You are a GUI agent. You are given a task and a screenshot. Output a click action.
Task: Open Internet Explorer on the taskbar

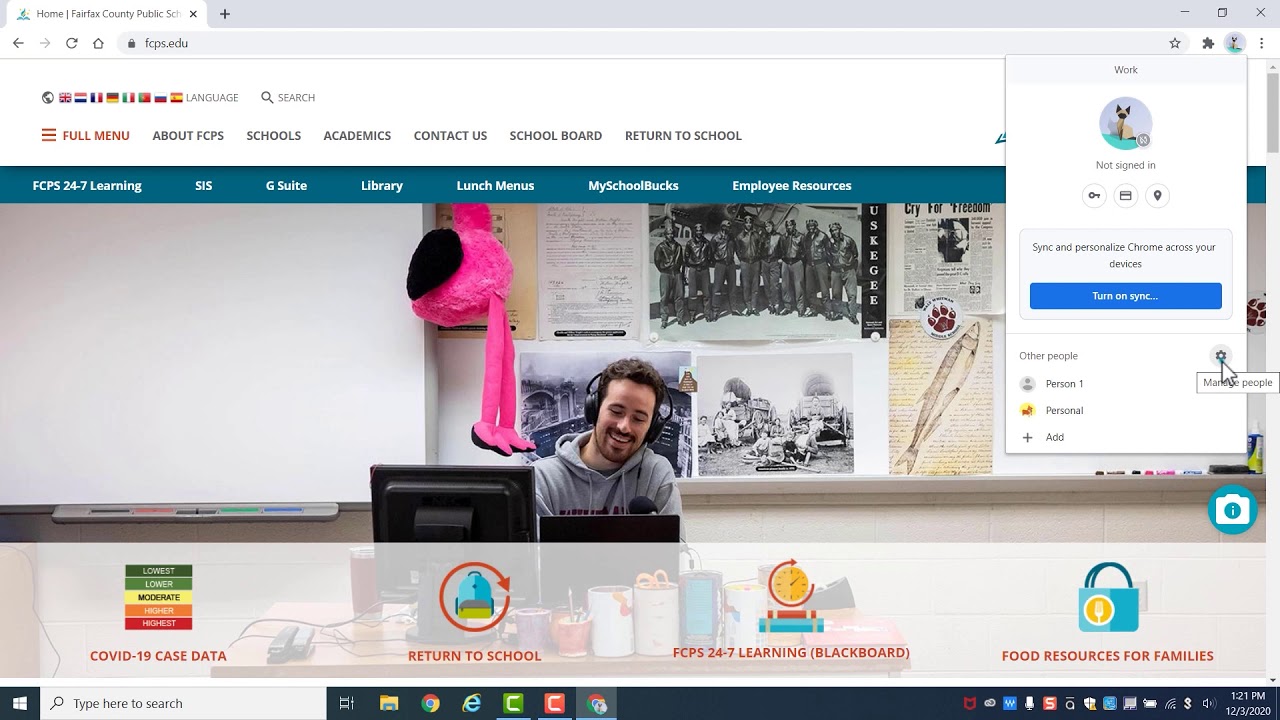472,703
